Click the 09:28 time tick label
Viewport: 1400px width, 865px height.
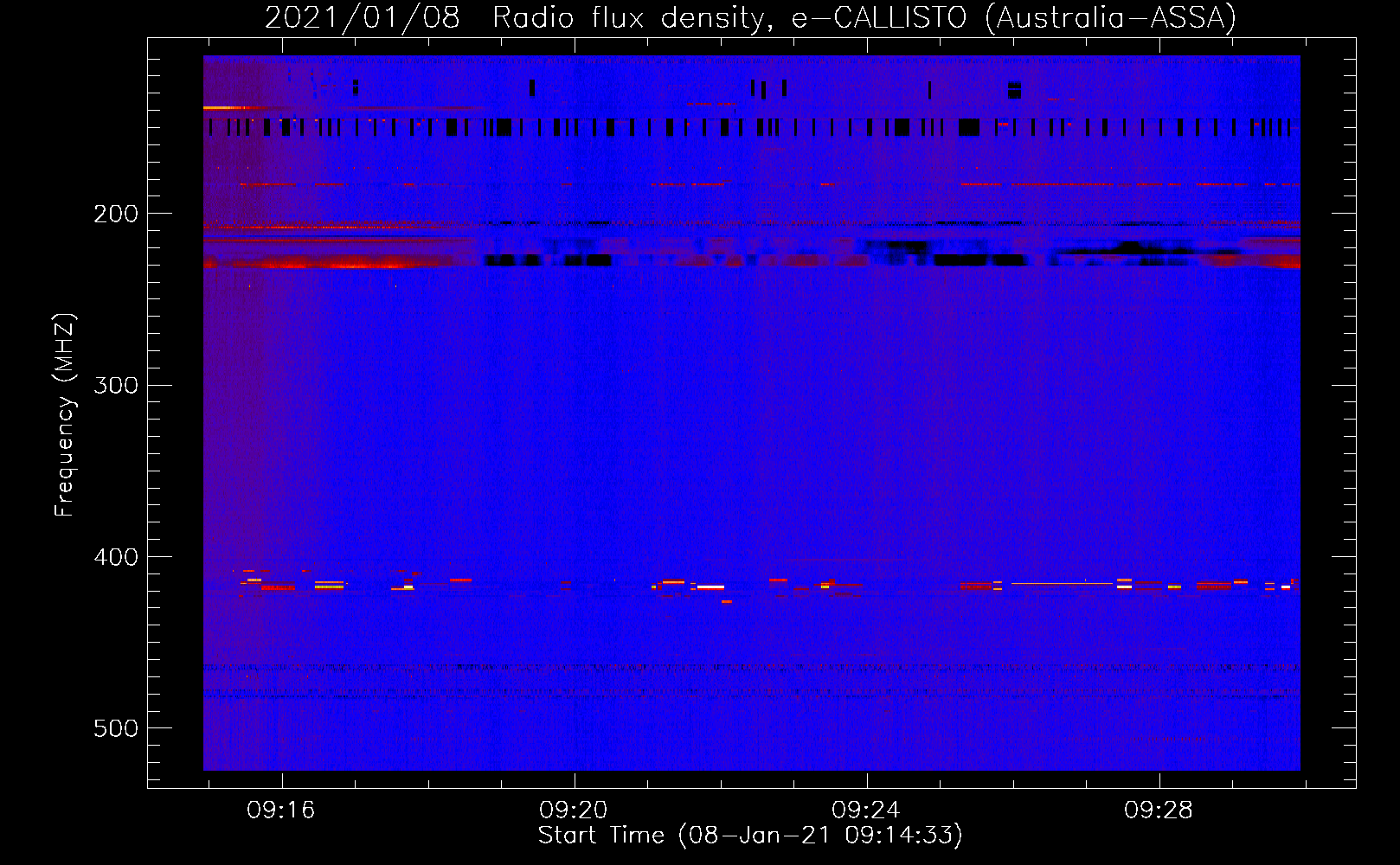1159,811
